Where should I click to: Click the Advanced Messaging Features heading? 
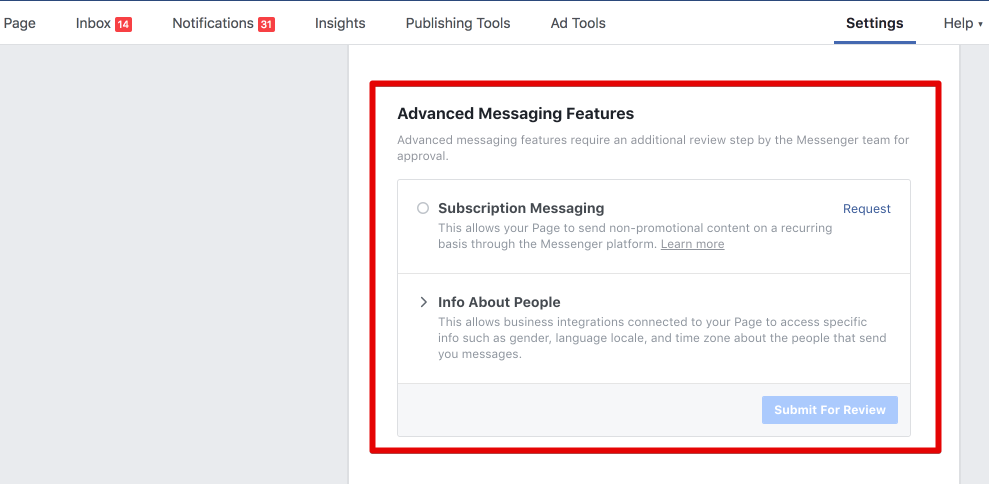(515, 114)
